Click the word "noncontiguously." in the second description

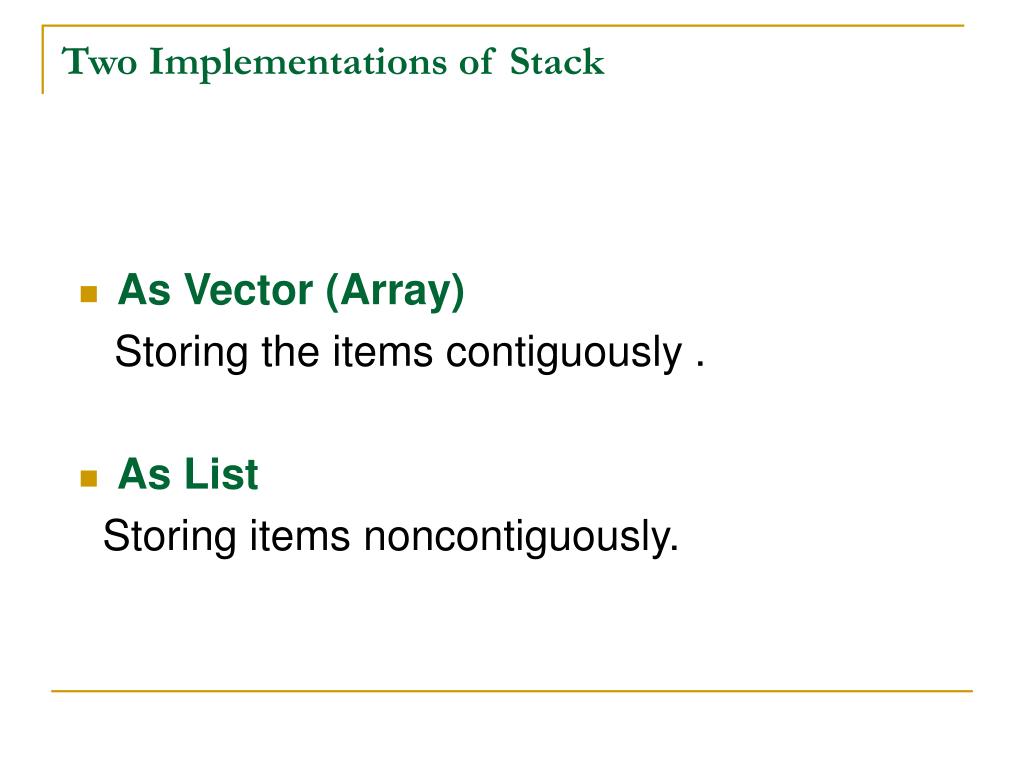coord(521,537)
